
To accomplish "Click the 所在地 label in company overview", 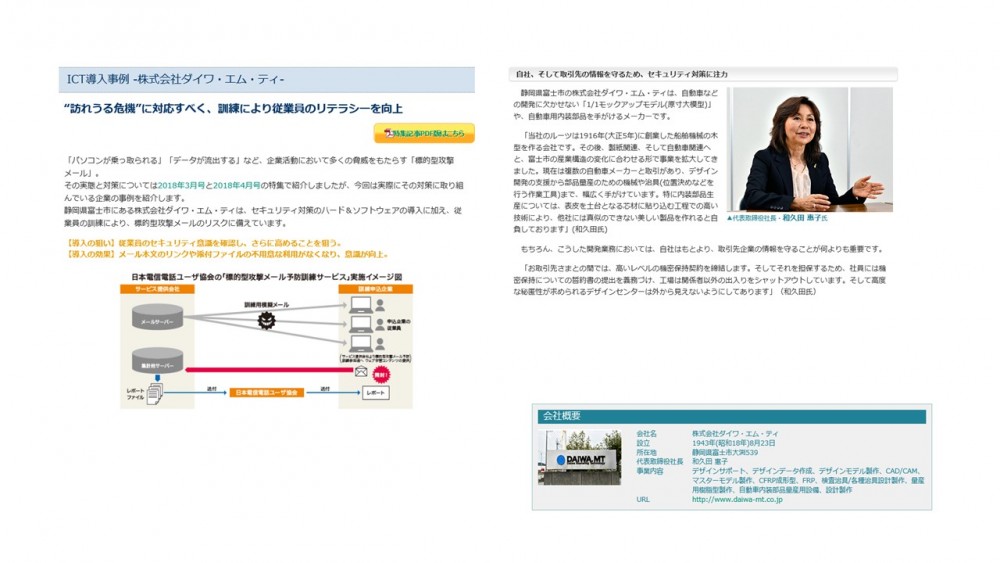I will click(x=646, y=452).
